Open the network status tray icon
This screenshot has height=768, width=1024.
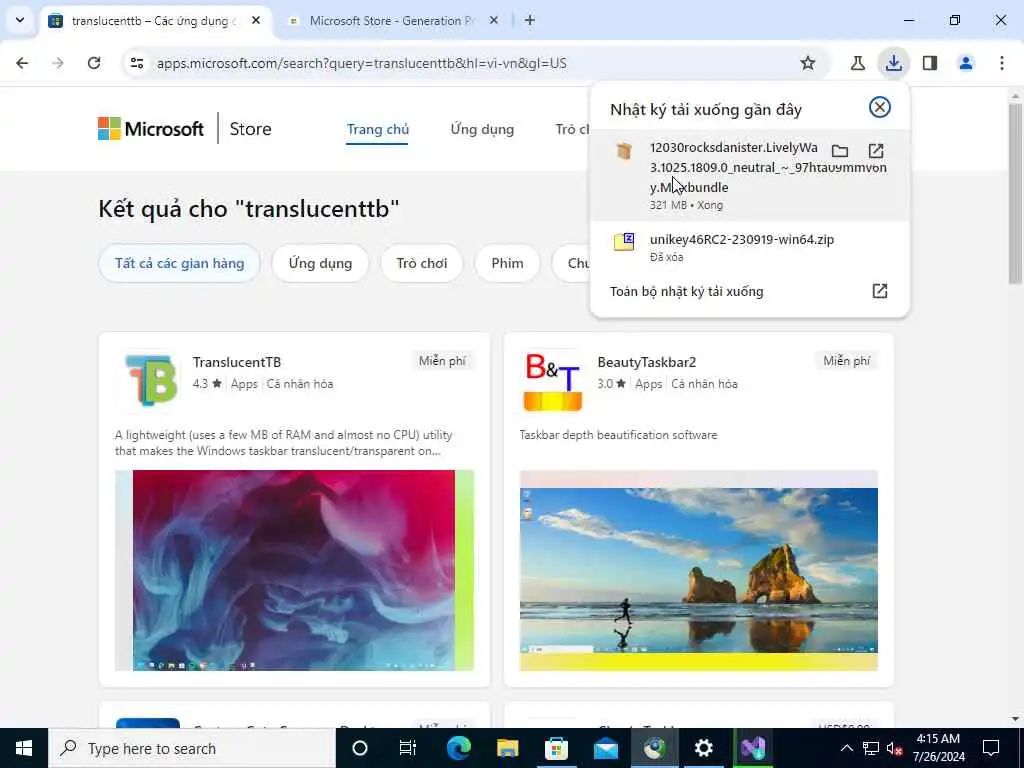pos(871,748)
